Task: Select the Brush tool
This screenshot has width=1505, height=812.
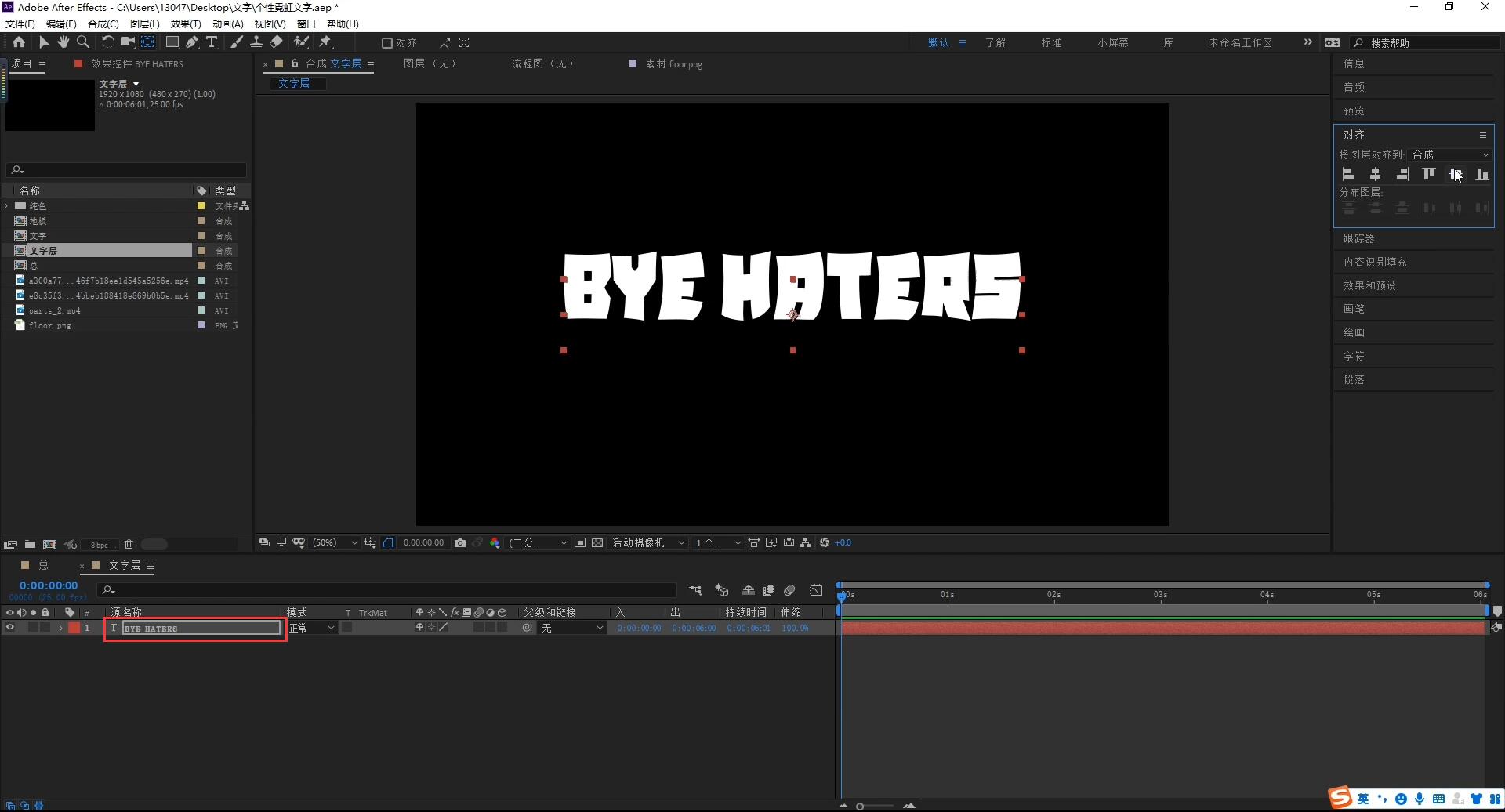Action: click(x=236, y=42)
